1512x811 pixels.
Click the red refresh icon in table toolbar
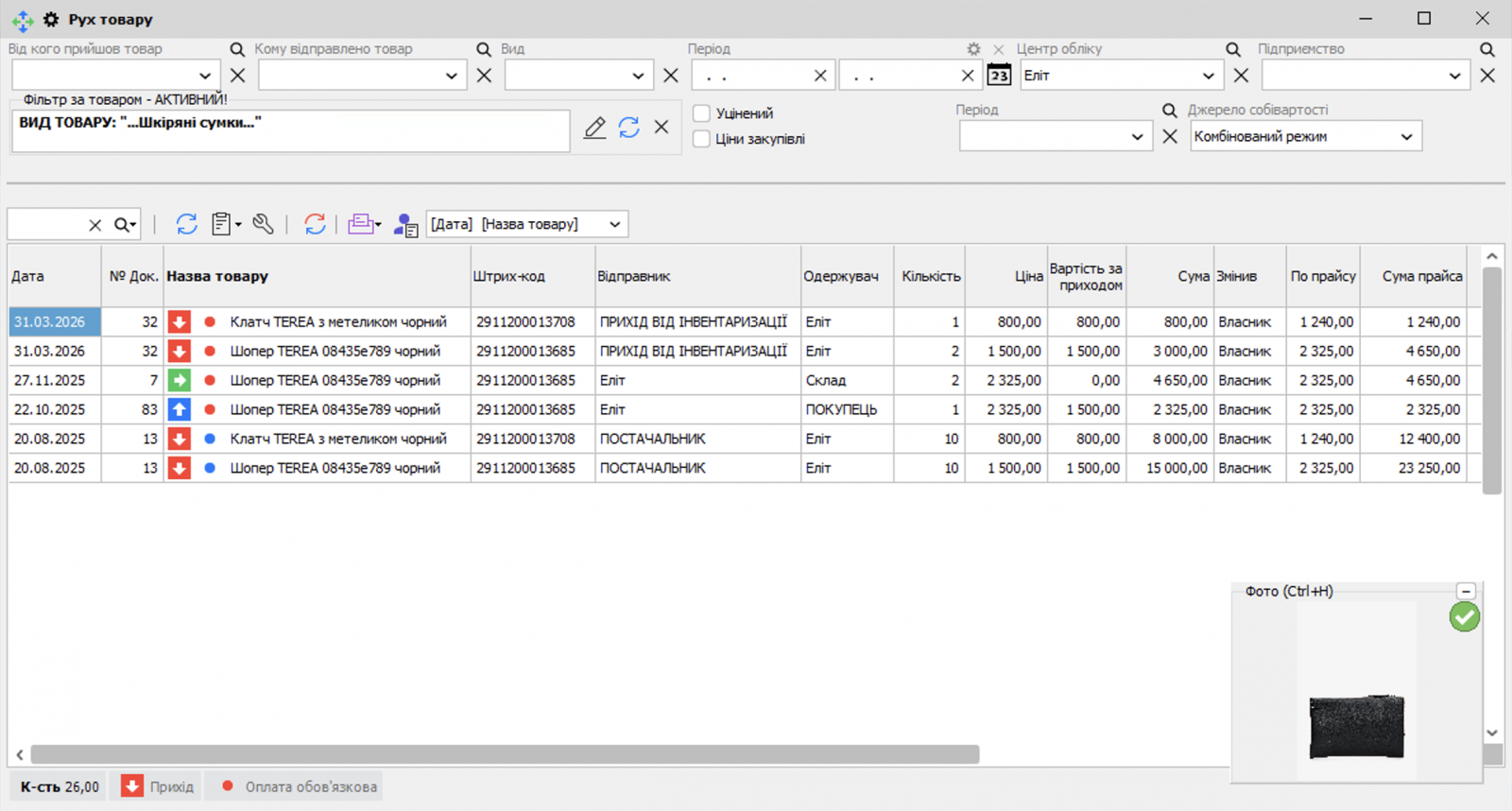tap(315, 224)
